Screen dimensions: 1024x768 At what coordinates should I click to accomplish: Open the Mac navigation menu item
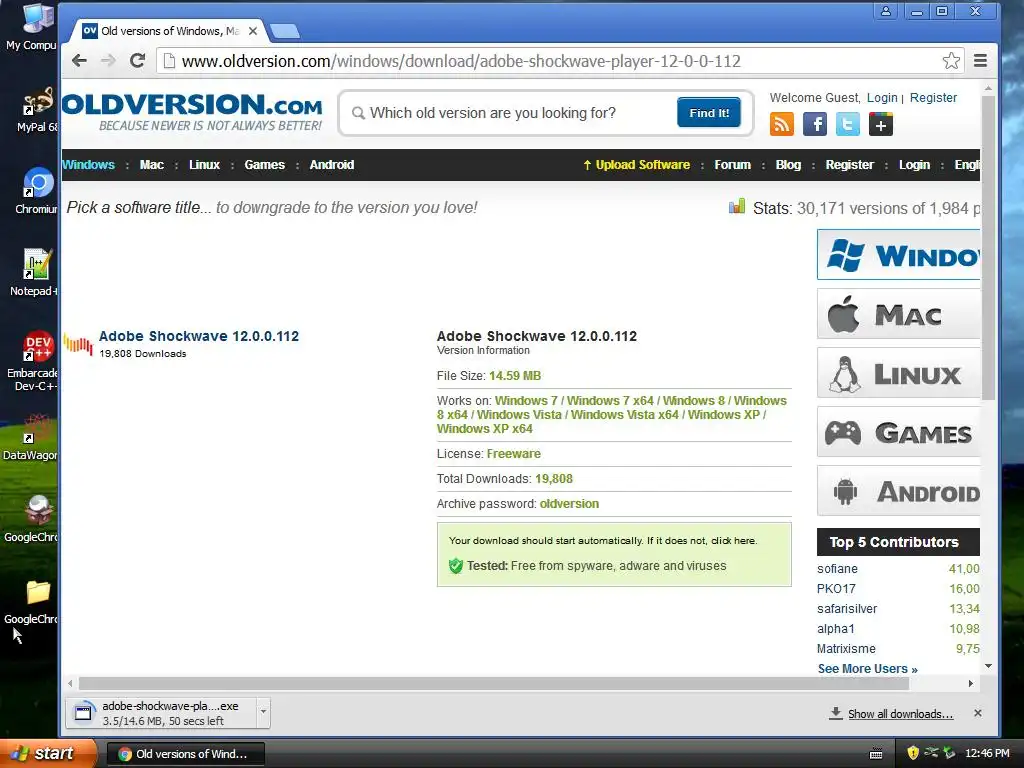click(152, 165)
